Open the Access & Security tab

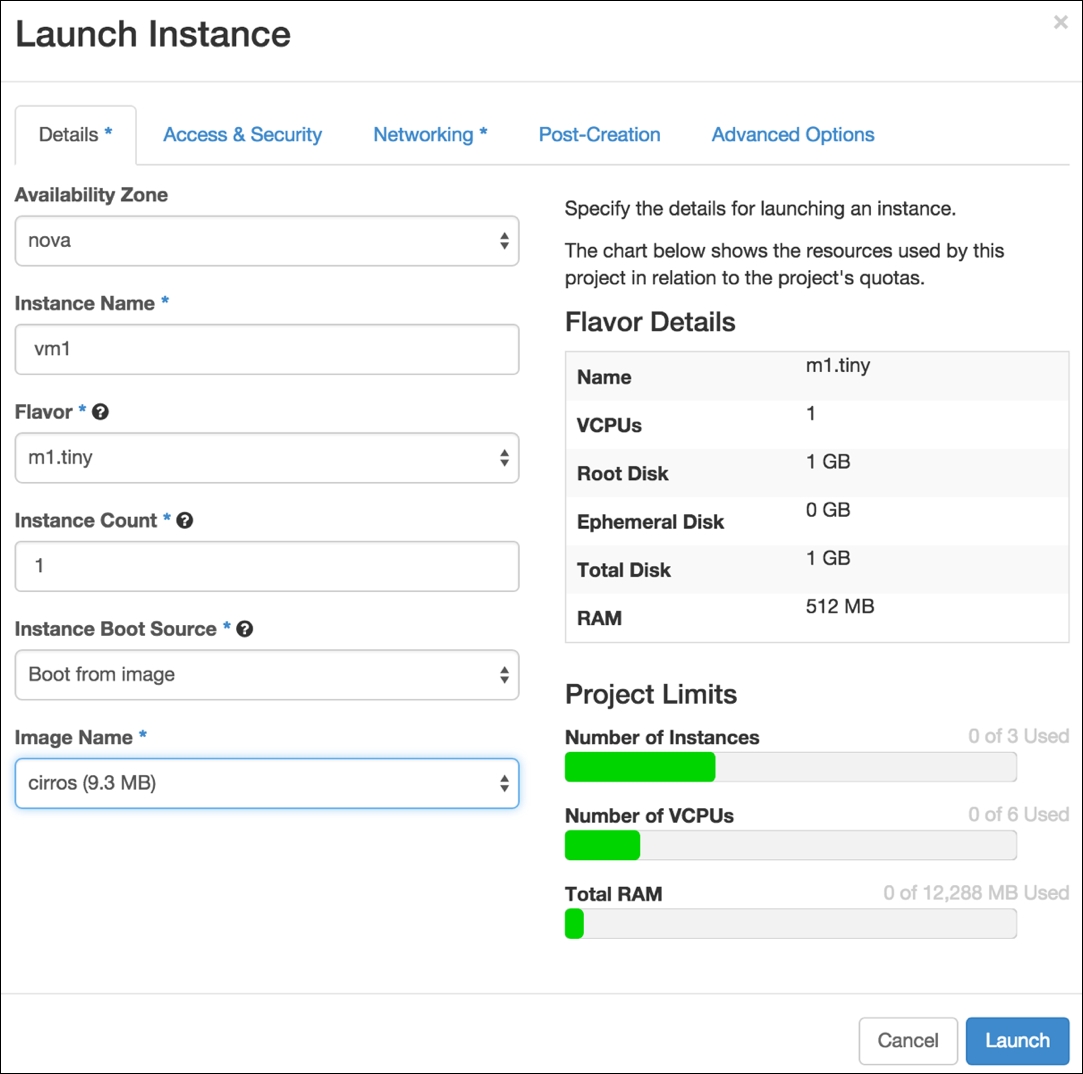(x=242, y=135)
